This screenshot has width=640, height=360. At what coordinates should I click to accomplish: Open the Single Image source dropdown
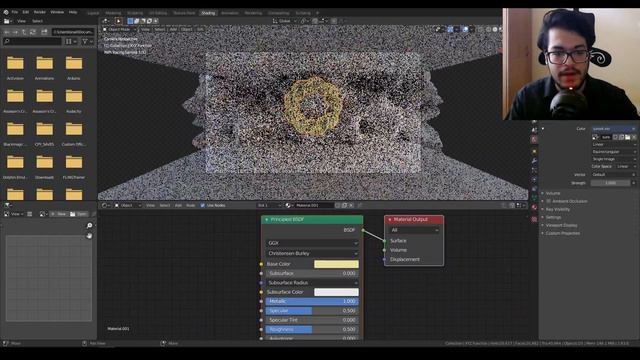click(x=614, y=159)
